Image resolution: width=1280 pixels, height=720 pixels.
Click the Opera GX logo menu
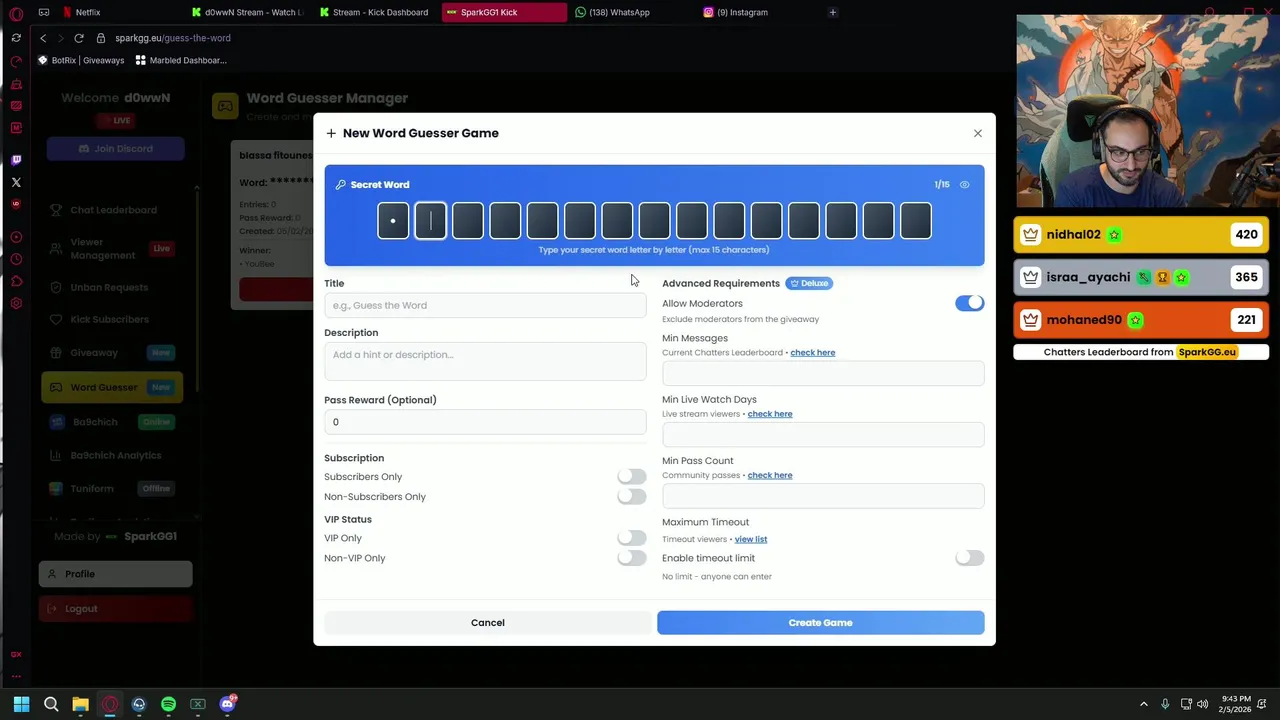(x=16, y=14)
